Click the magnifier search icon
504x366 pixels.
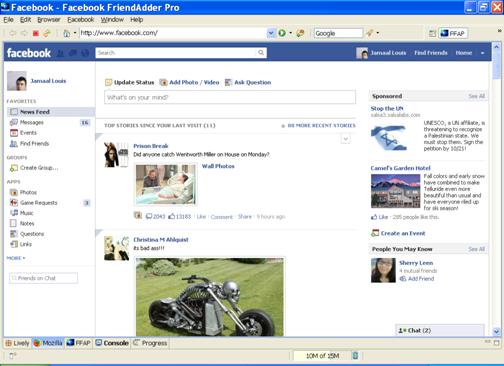tap(261, 53)
